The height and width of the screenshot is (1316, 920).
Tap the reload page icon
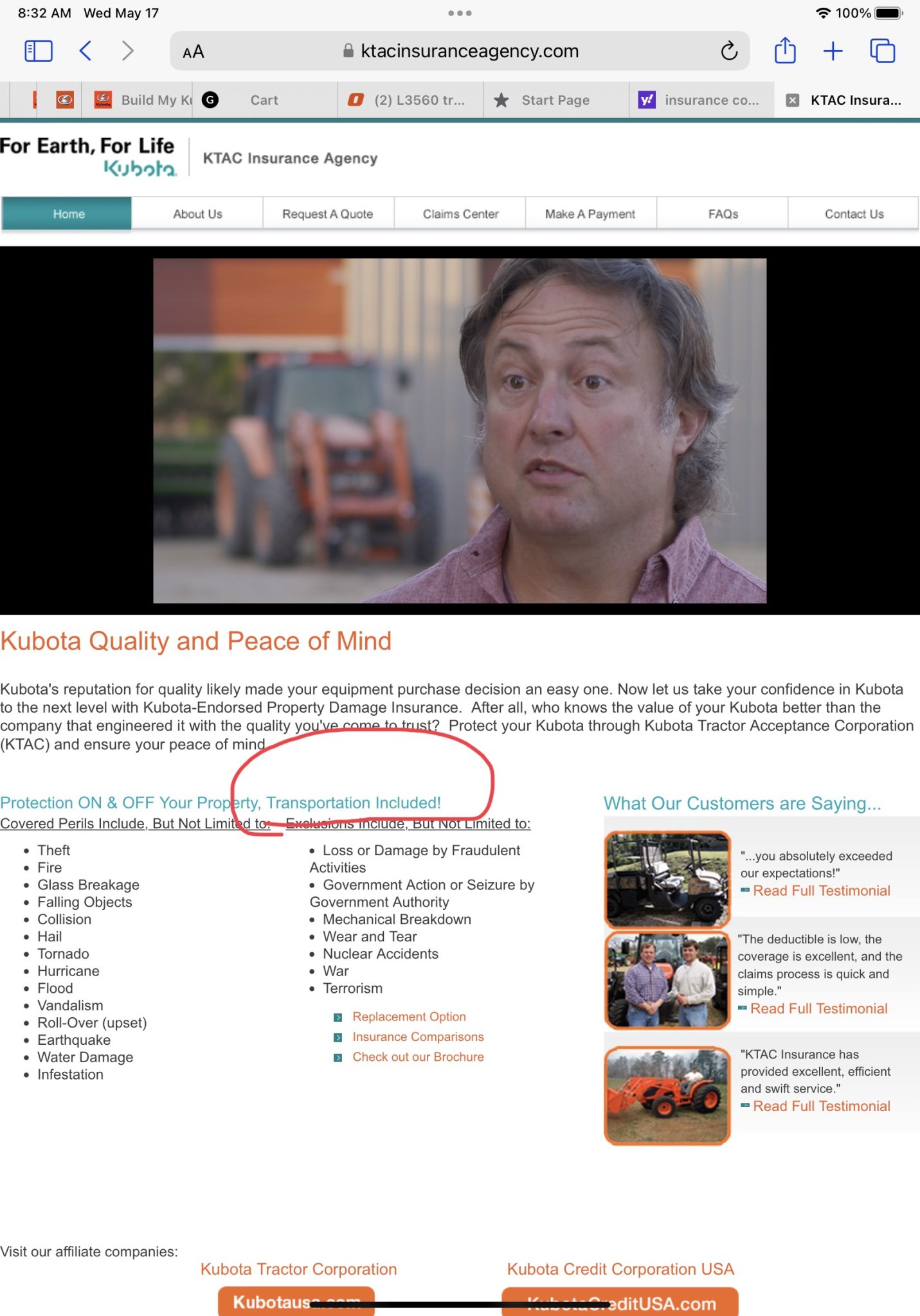[729, 51]
